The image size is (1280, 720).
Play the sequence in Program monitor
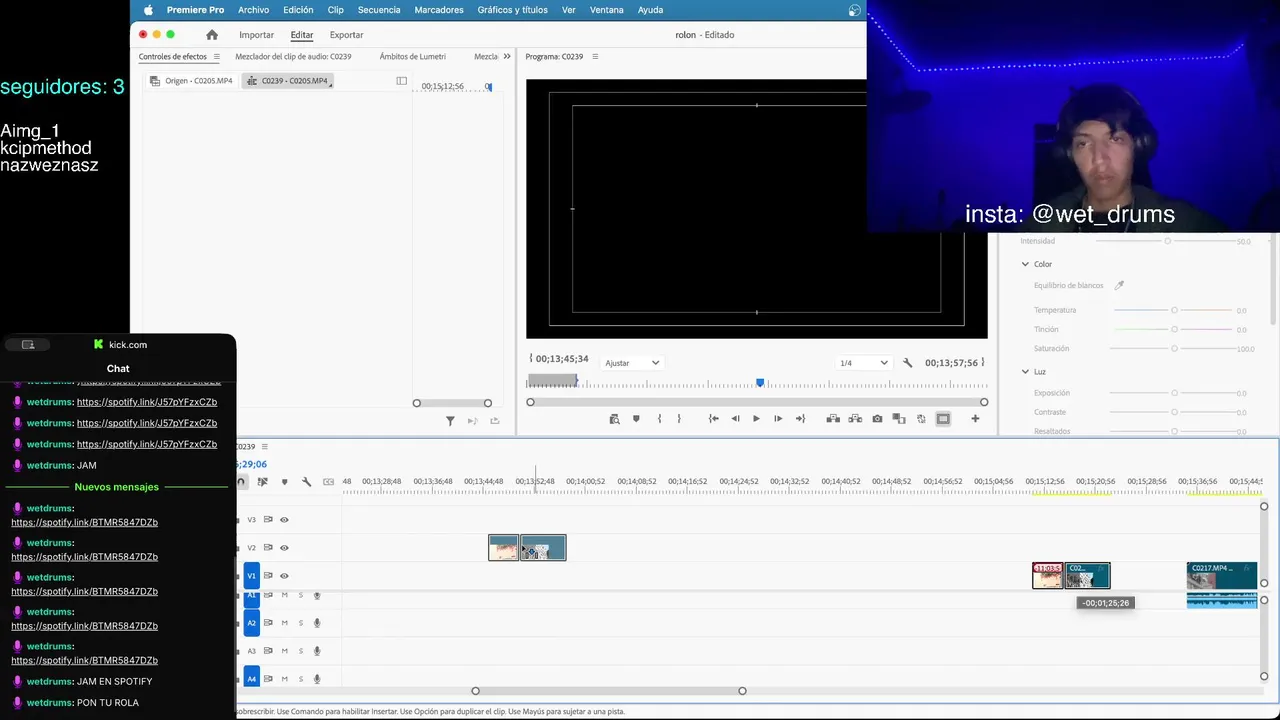(x=756, y=419)
